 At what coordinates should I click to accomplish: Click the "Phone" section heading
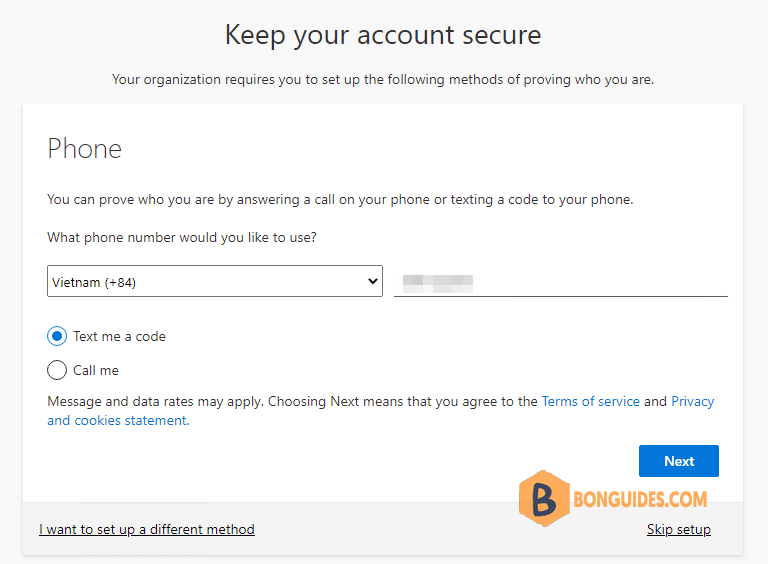(84, 149)
